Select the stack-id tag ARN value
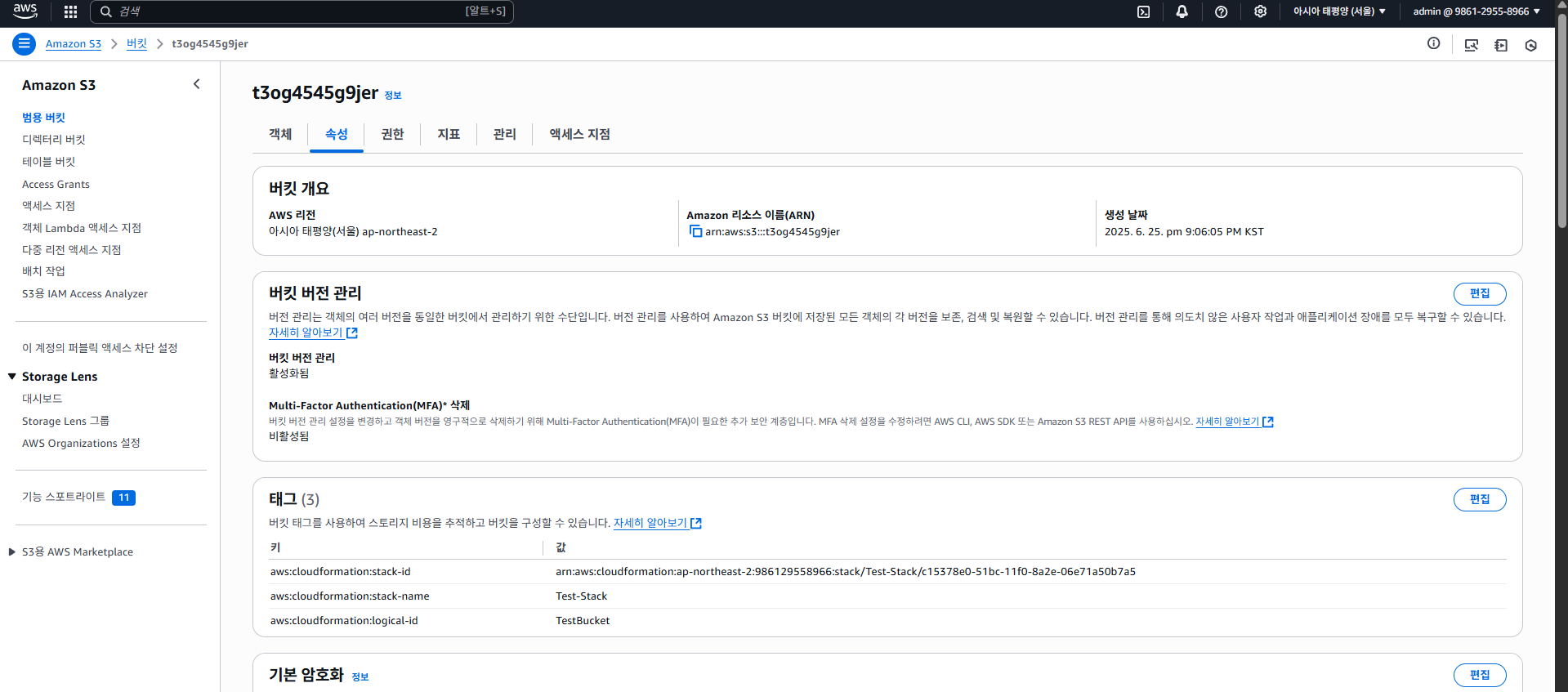 pos(846,572)
